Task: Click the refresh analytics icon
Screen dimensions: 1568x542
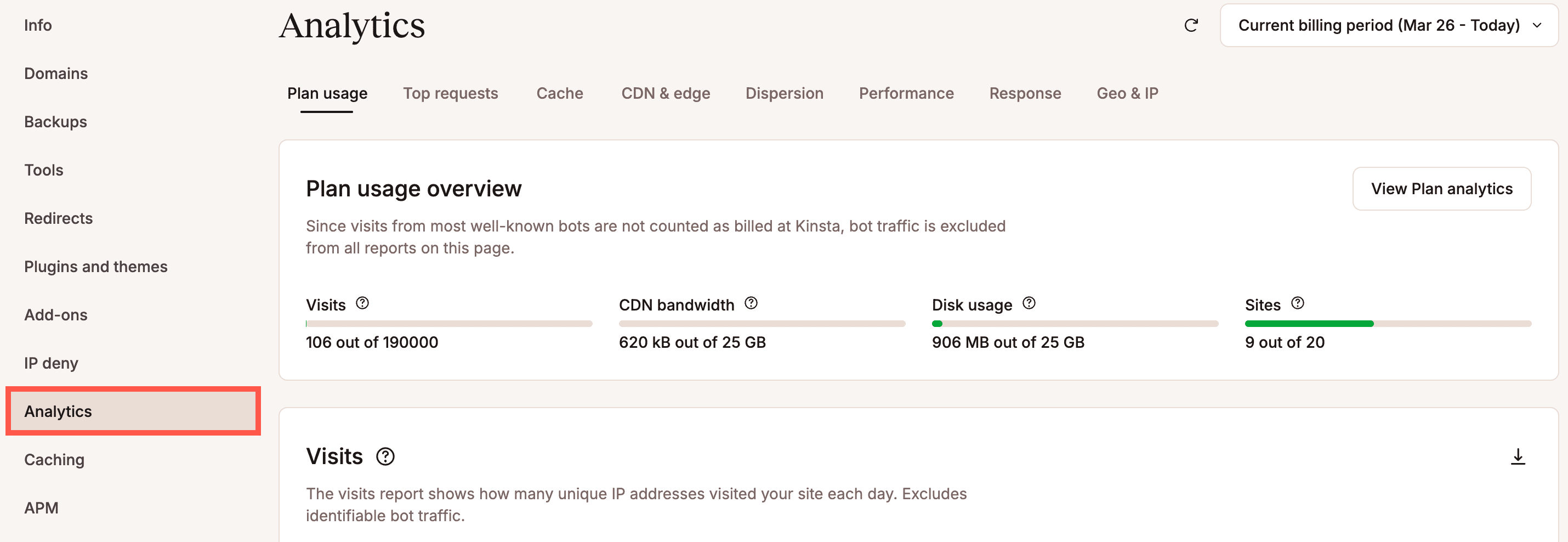Action: 1191,25
